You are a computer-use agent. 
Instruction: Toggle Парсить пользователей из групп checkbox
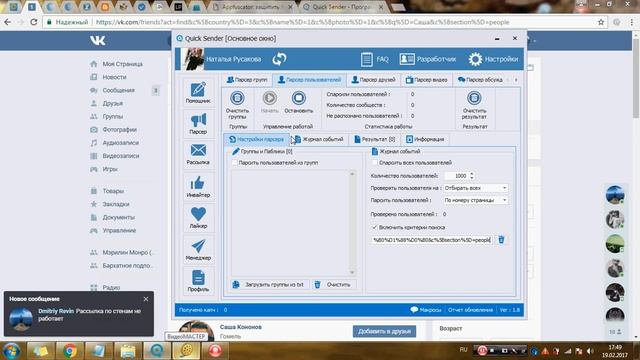(x=234, y=162)
